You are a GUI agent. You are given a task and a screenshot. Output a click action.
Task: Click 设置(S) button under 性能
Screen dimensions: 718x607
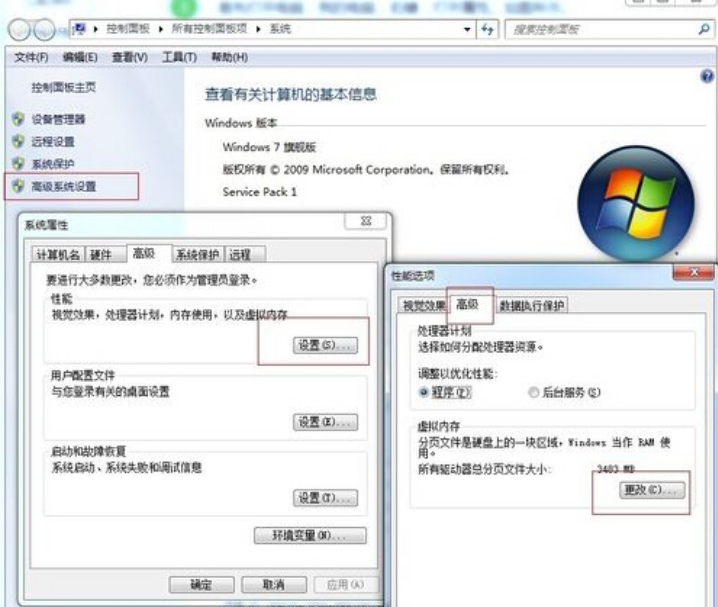[325, 345]
